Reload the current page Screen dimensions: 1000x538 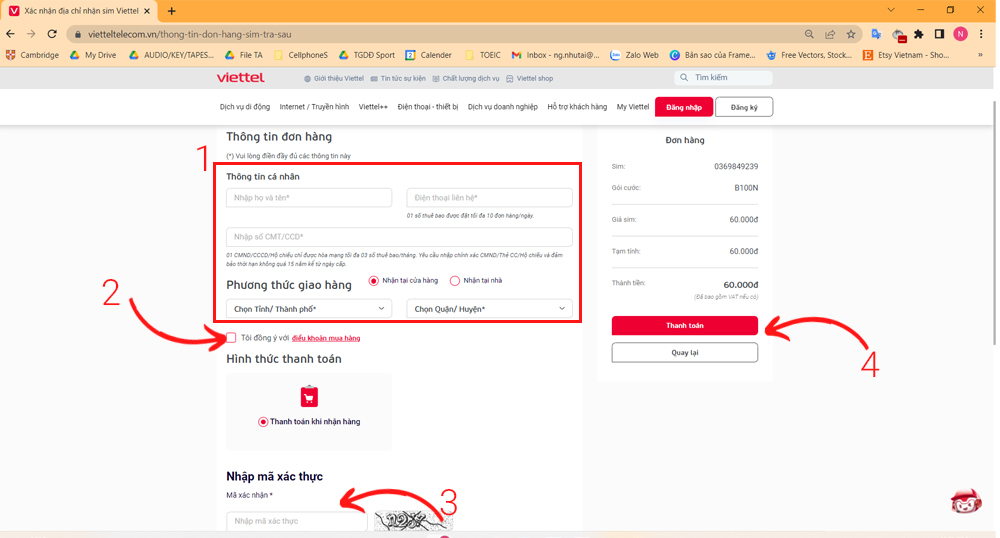pyautogui.click(x=52, y=34)
